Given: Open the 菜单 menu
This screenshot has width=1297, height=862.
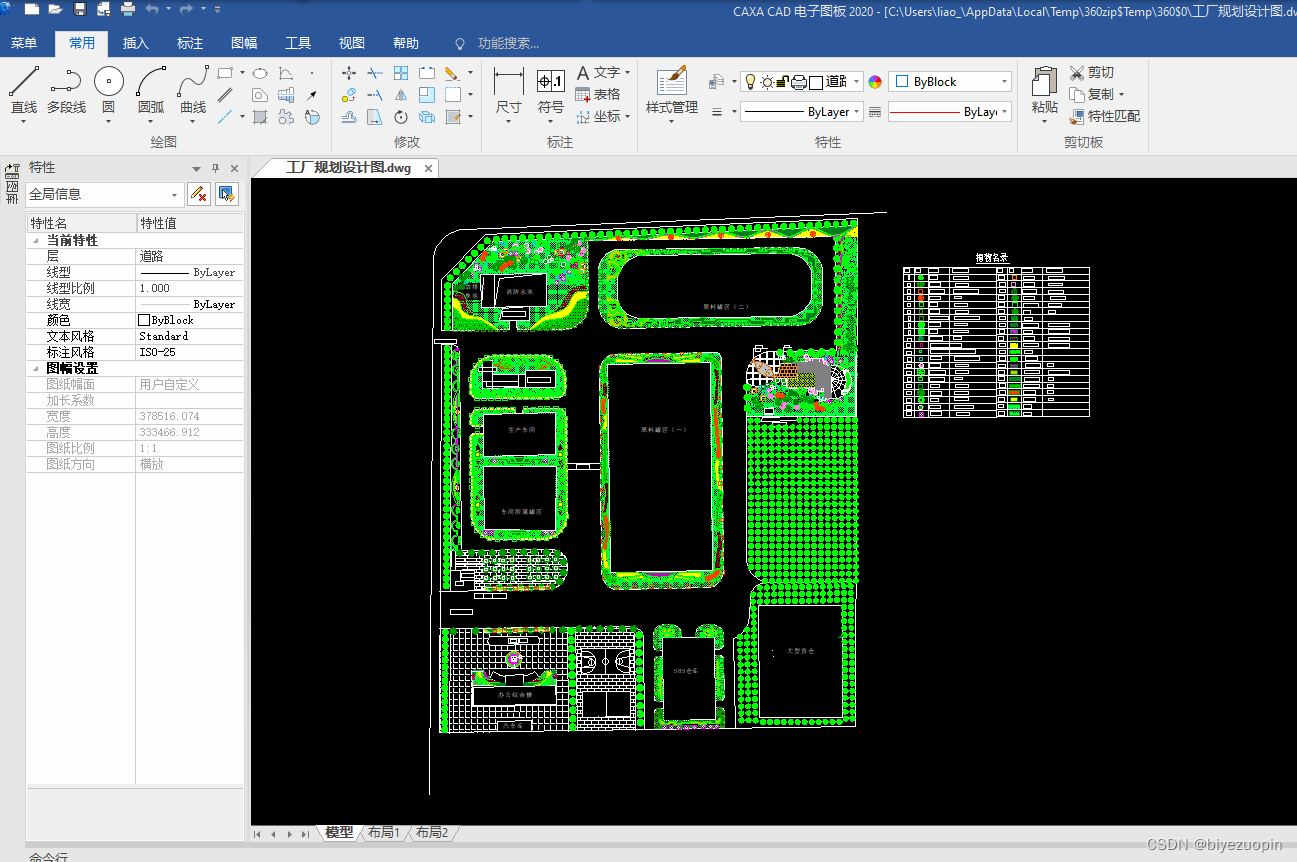Looking at the screenshot, I should (x=24, y=43).
